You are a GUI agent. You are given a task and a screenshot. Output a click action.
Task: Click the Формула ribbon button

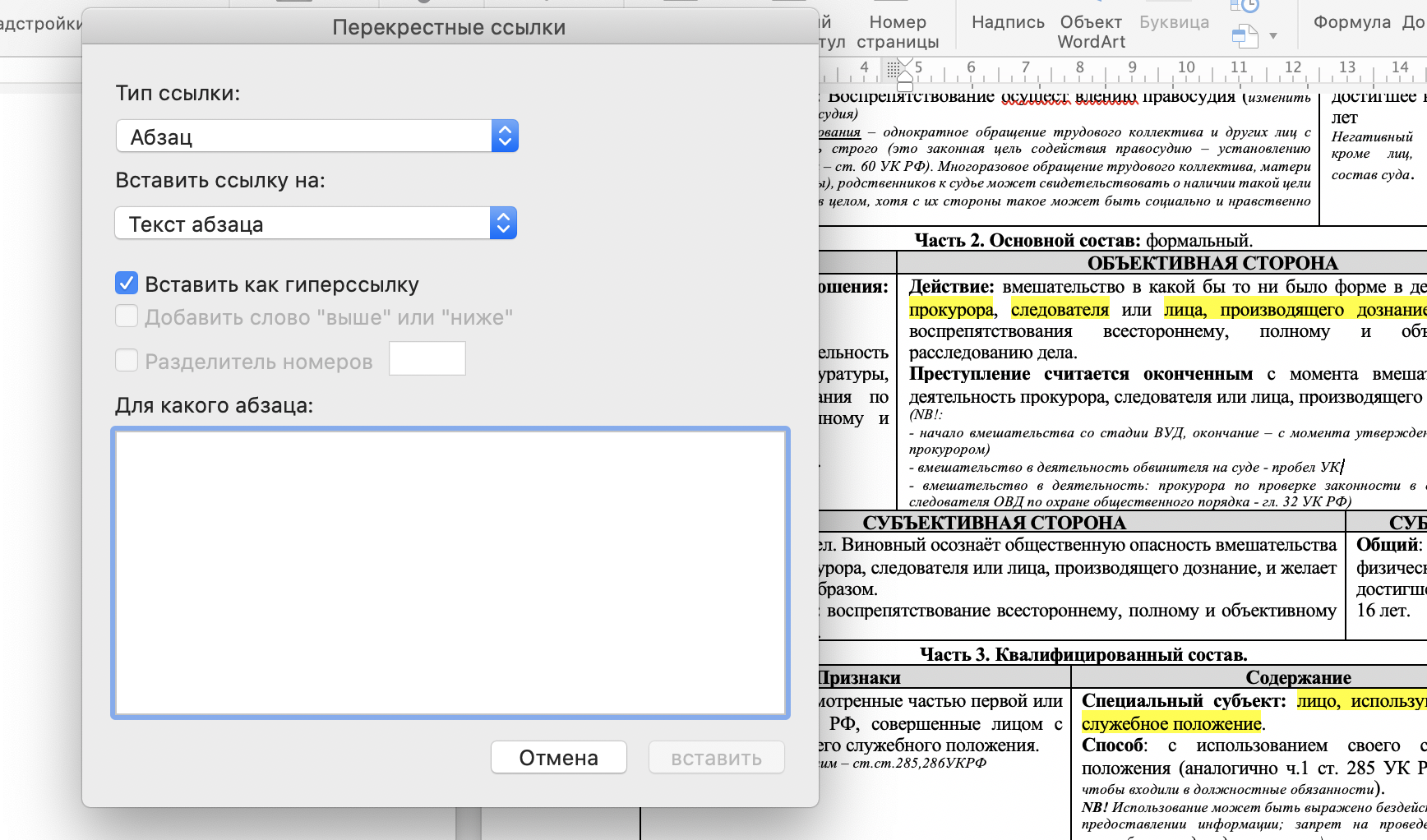coord(1352,22)
